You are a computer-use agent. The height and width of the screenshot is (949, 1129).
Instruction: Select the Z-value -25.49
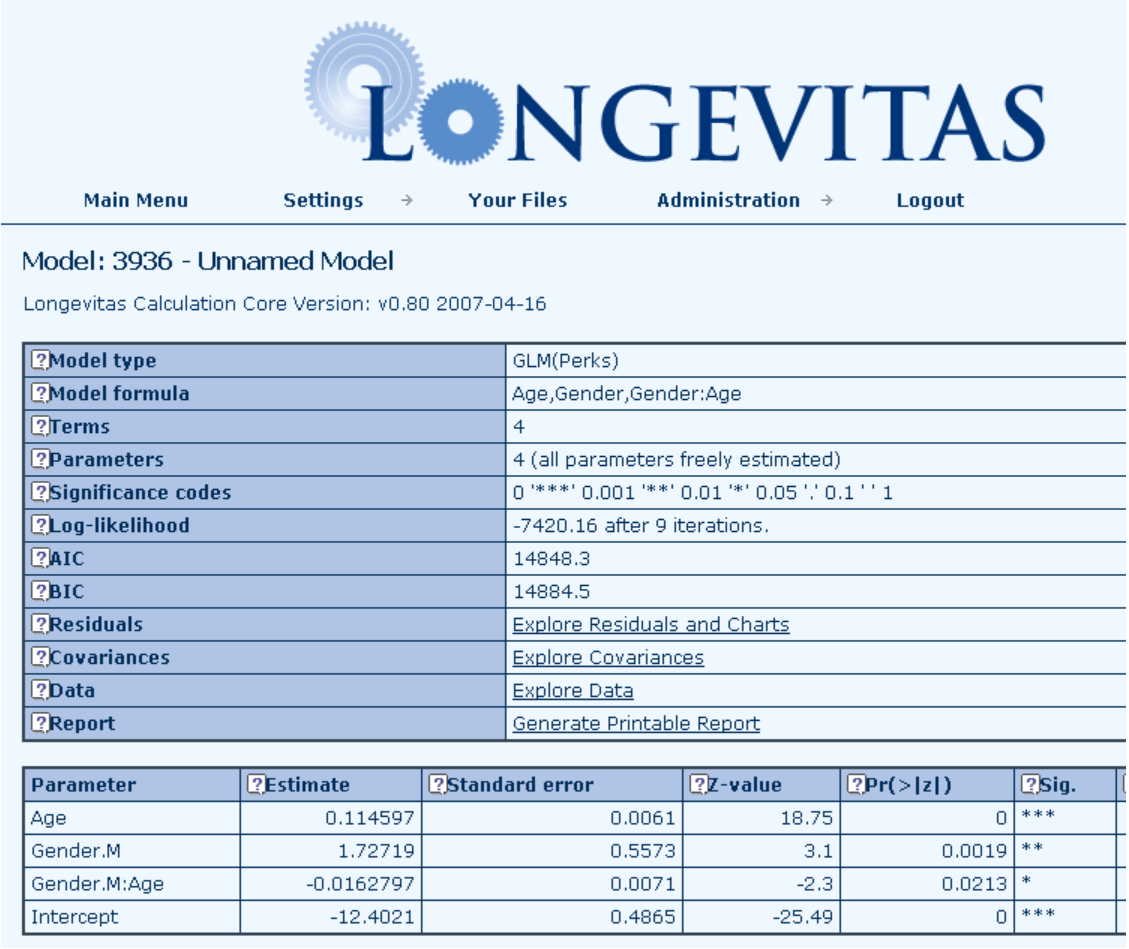[802, 917]
